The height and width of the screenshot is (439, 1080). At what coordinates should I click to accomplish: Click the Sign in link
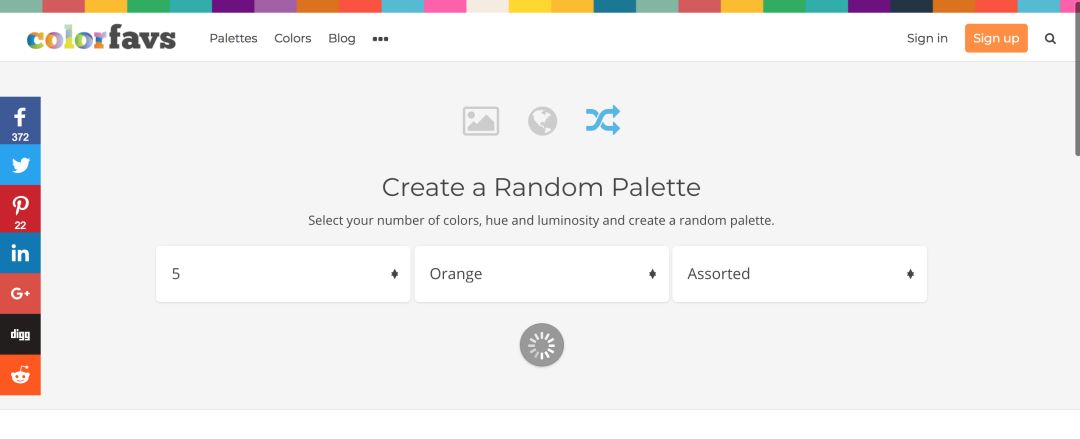coord(927,39)
